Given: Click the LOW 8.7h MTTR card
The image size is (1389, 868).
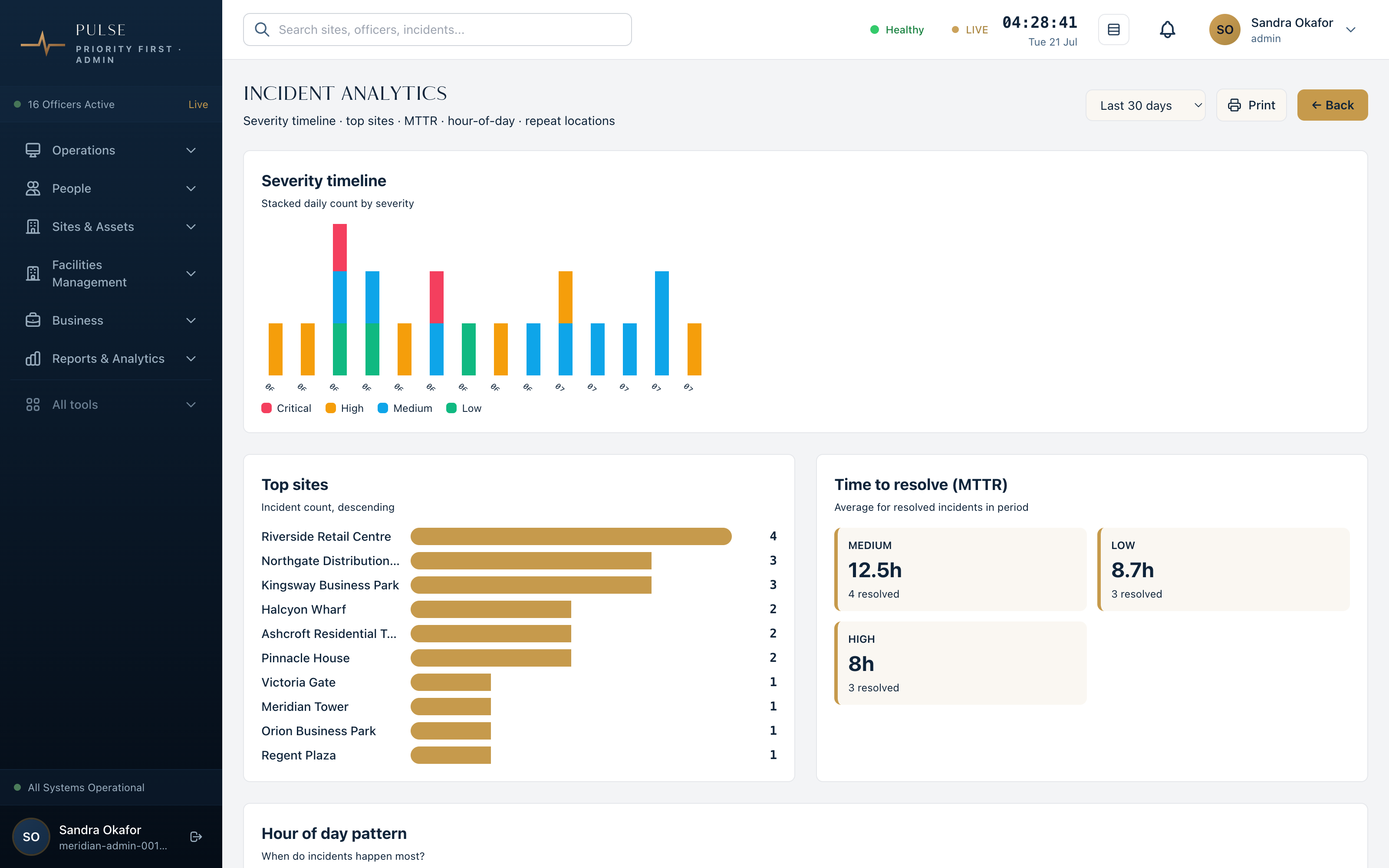Looking at the screenshot, I should click(1223, 569).
